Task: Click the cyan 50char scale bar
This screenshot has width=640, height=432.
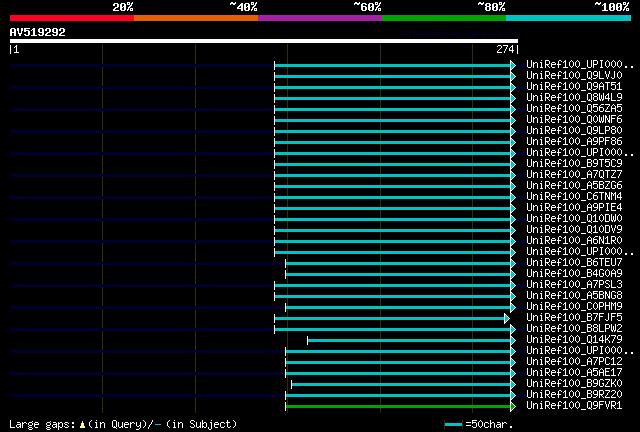Action: (x=453, y=425)
